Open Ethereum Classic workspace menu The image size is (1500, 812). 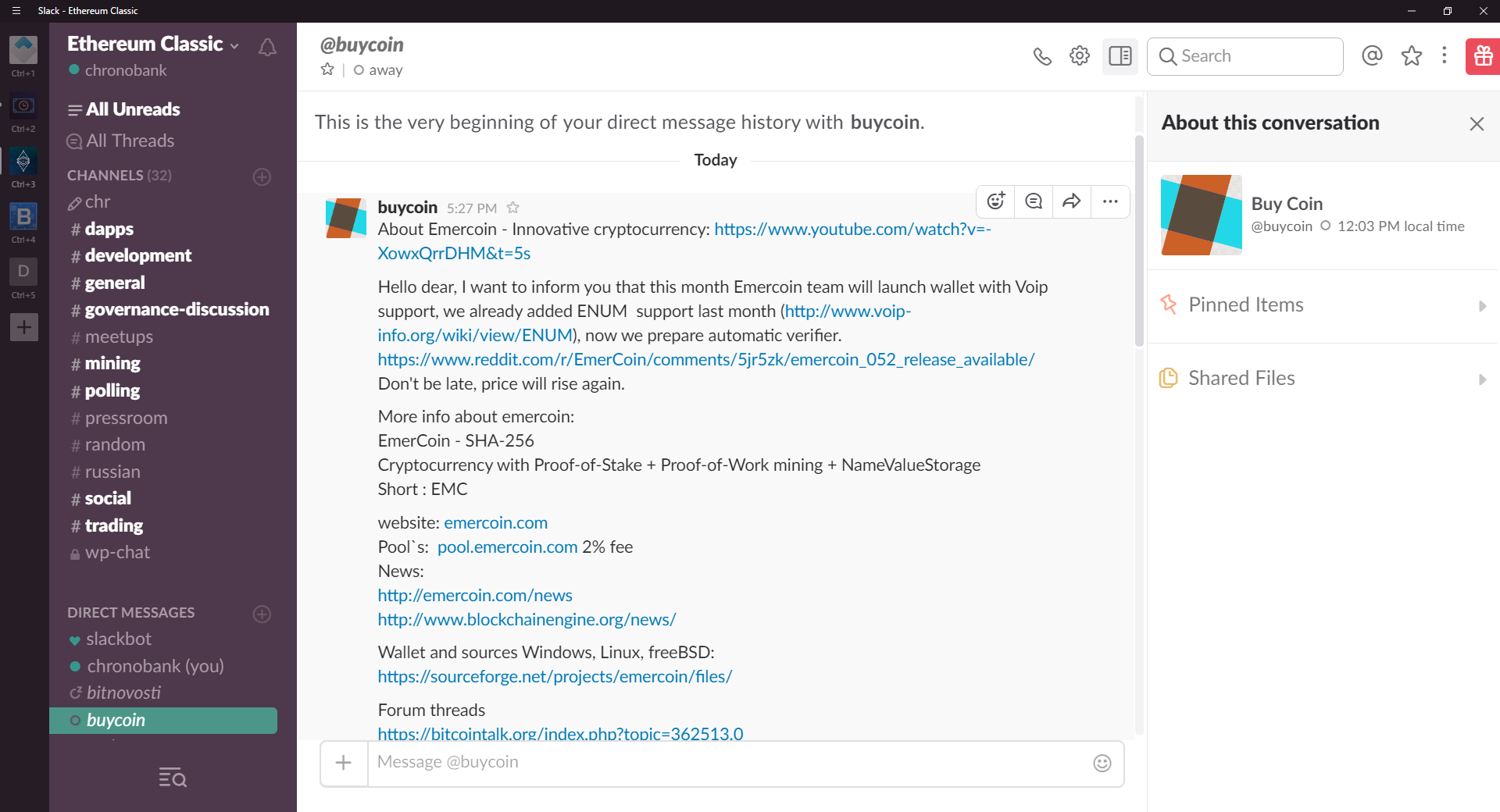153,44
